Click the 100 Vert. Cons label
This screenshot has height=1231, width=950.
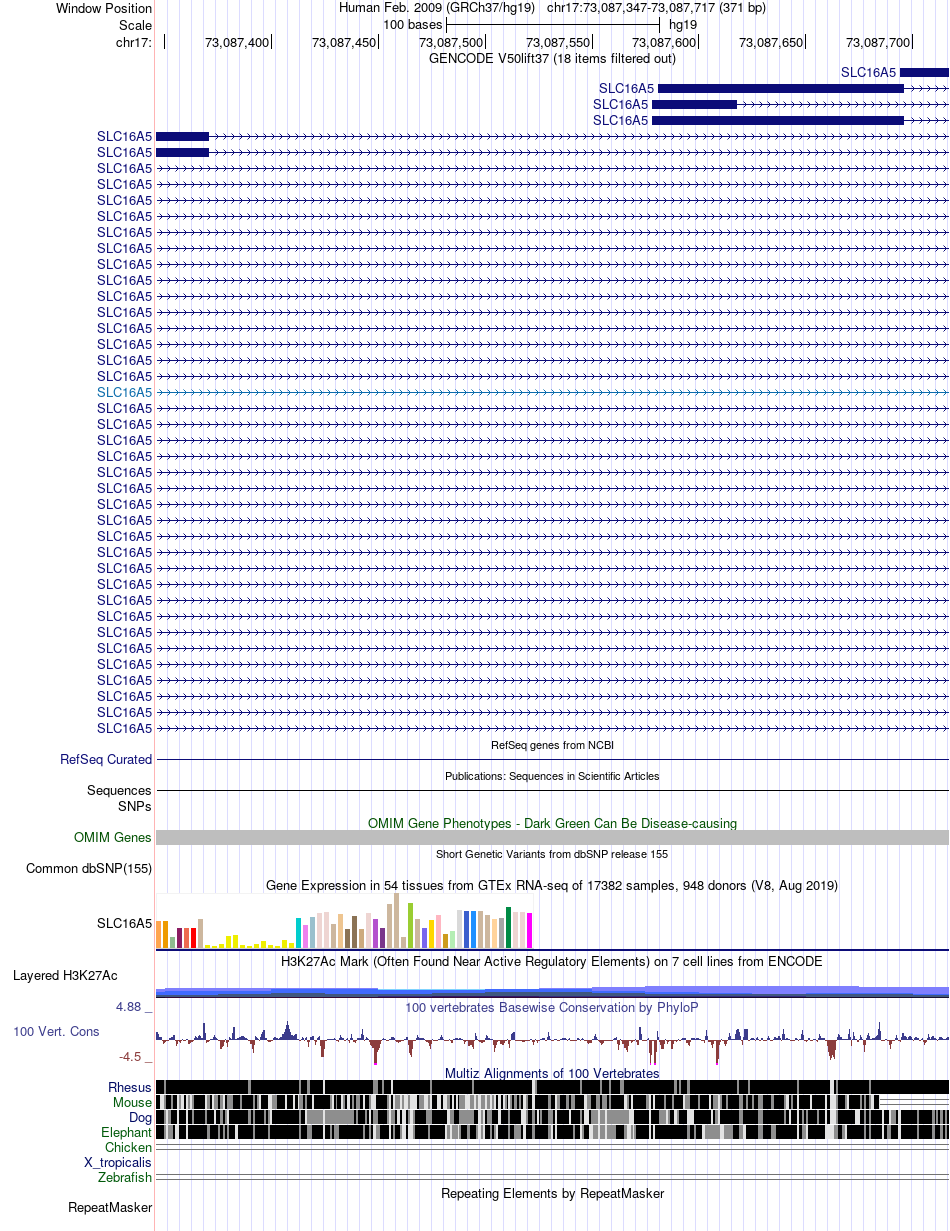point(56,1031)
